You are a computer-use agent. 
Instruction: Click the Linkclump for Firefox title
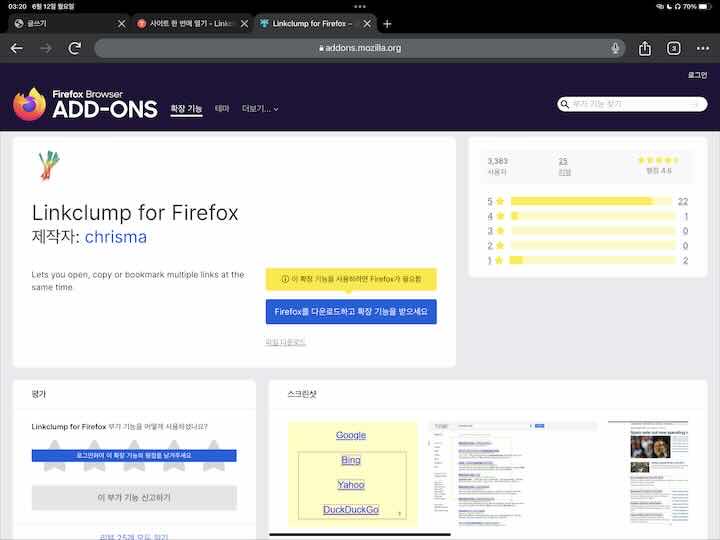click(135, 213)
